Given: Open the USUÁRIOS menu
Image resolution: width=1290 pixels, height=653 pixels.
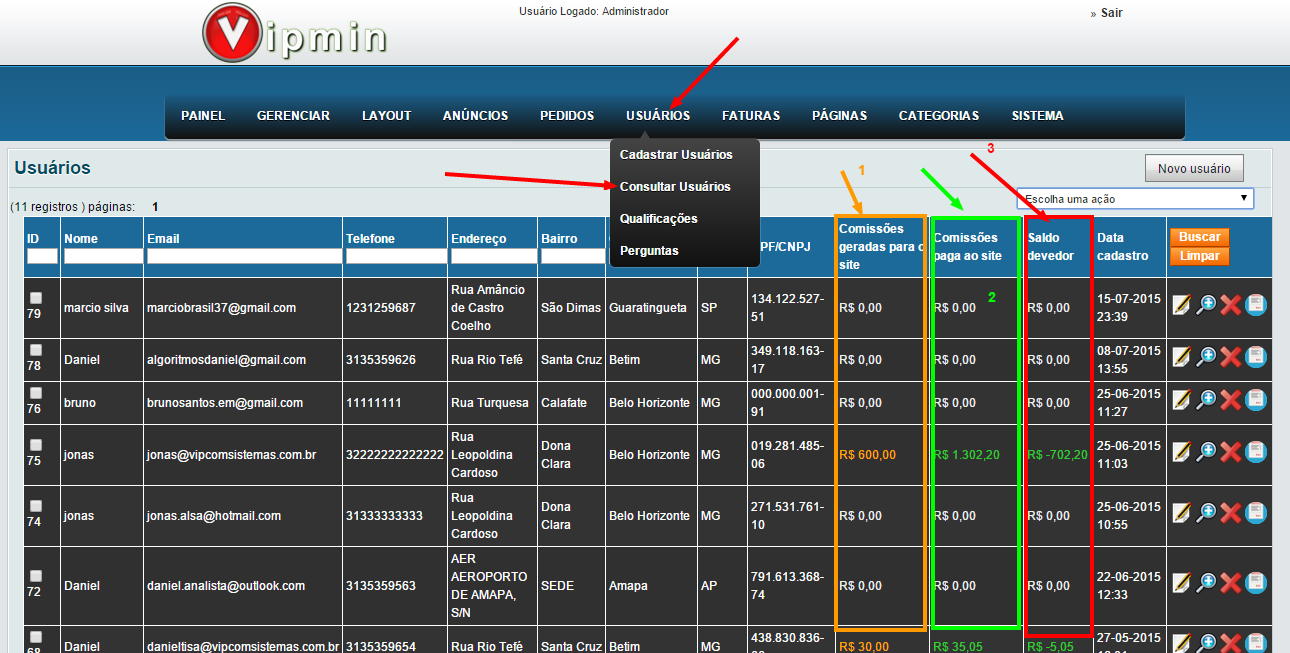Looking at the screenshot, I should coord(658,116).
